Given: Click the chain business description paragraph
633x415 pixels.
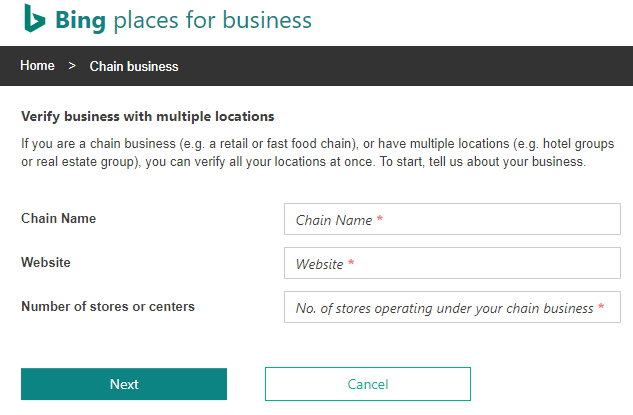Looking at the screenshot, I should [x=317, y=153].
